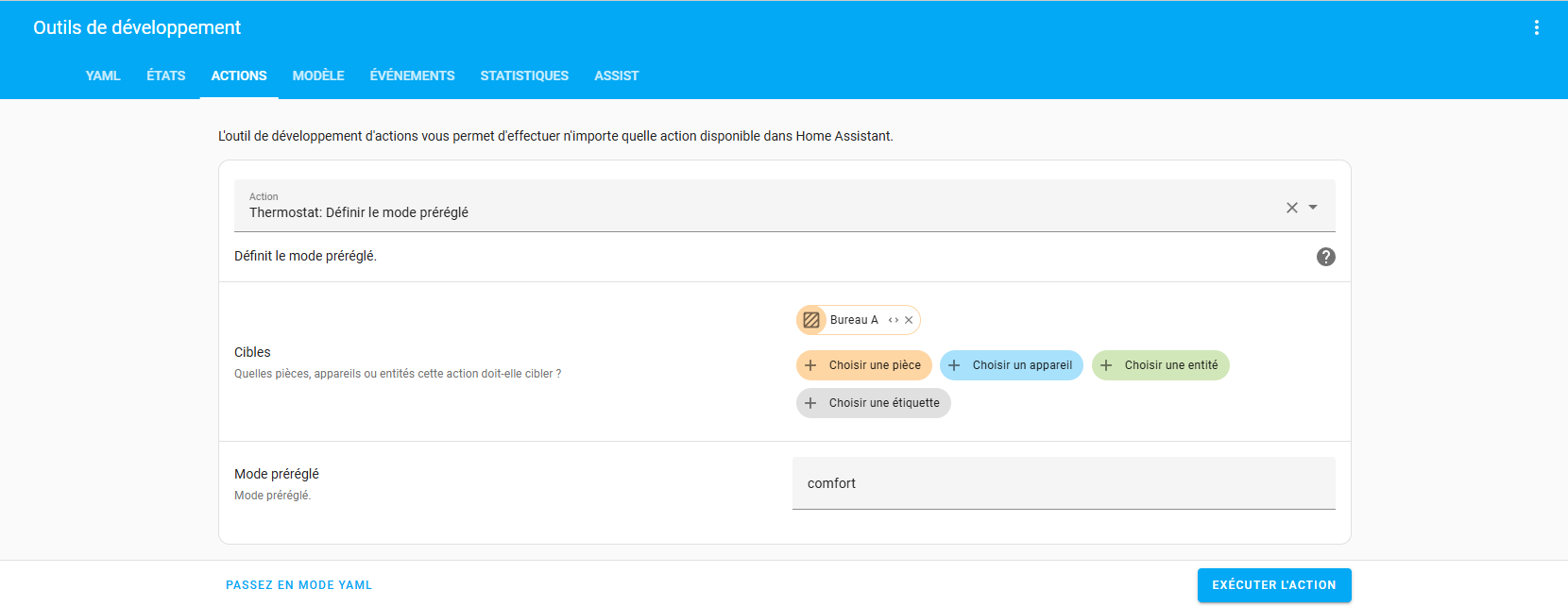Show the Statistiques tab
The height and width of the screenshot is (606, 1568).
(x=524, y=76)
